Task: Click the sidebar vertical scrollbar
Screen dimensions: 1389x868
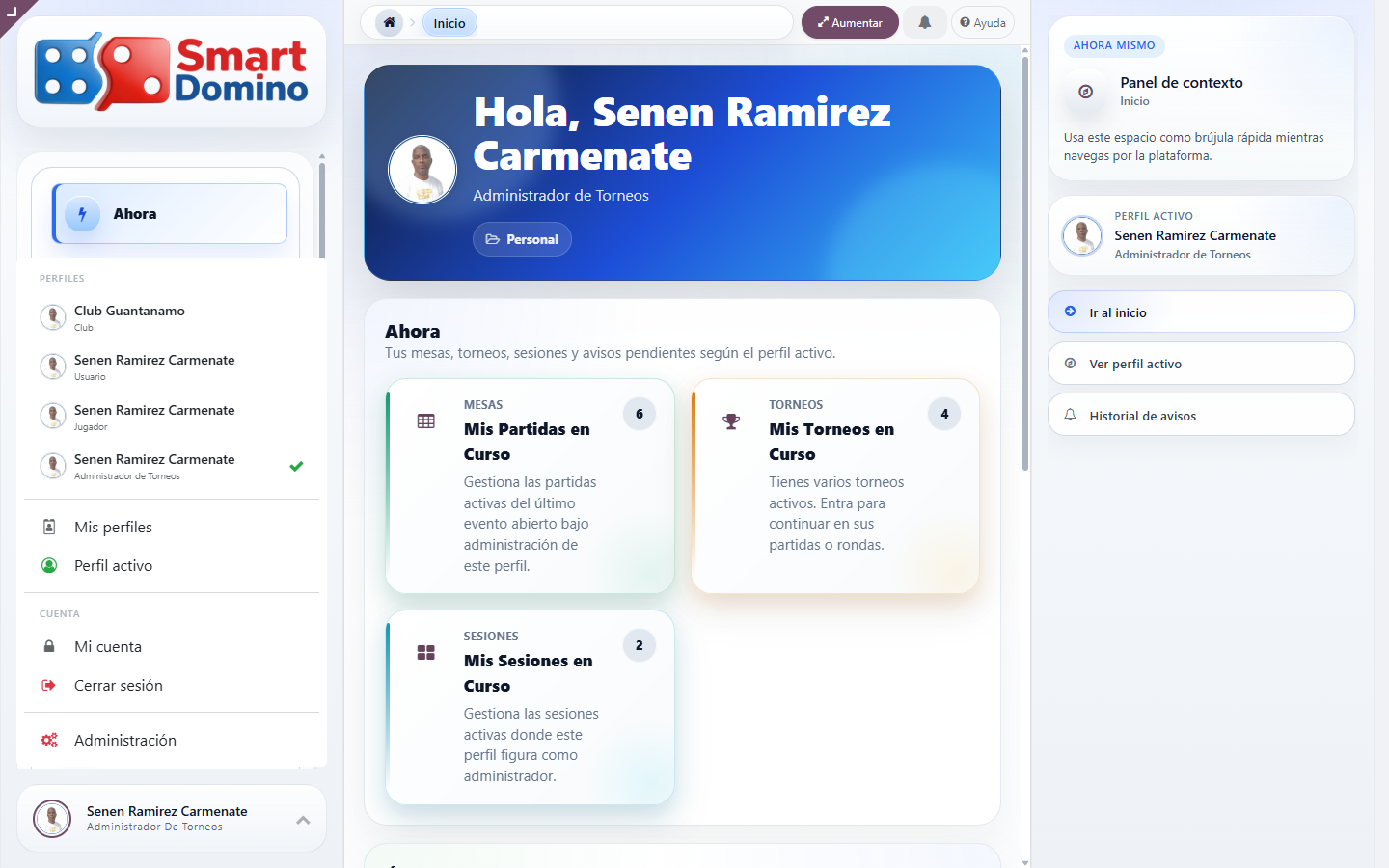Action: point(322,208)
